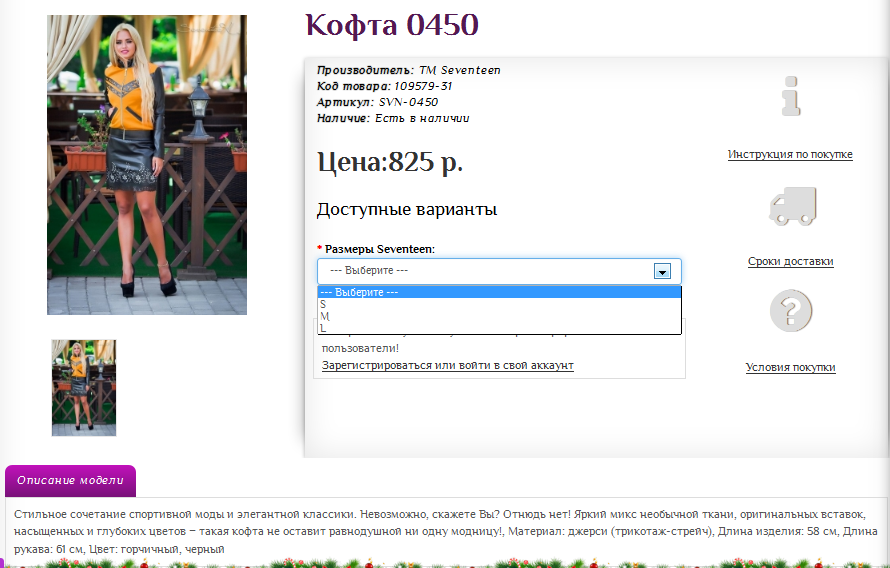
Task: Choose size S from the dropdown list
Action: coord(499,304)
